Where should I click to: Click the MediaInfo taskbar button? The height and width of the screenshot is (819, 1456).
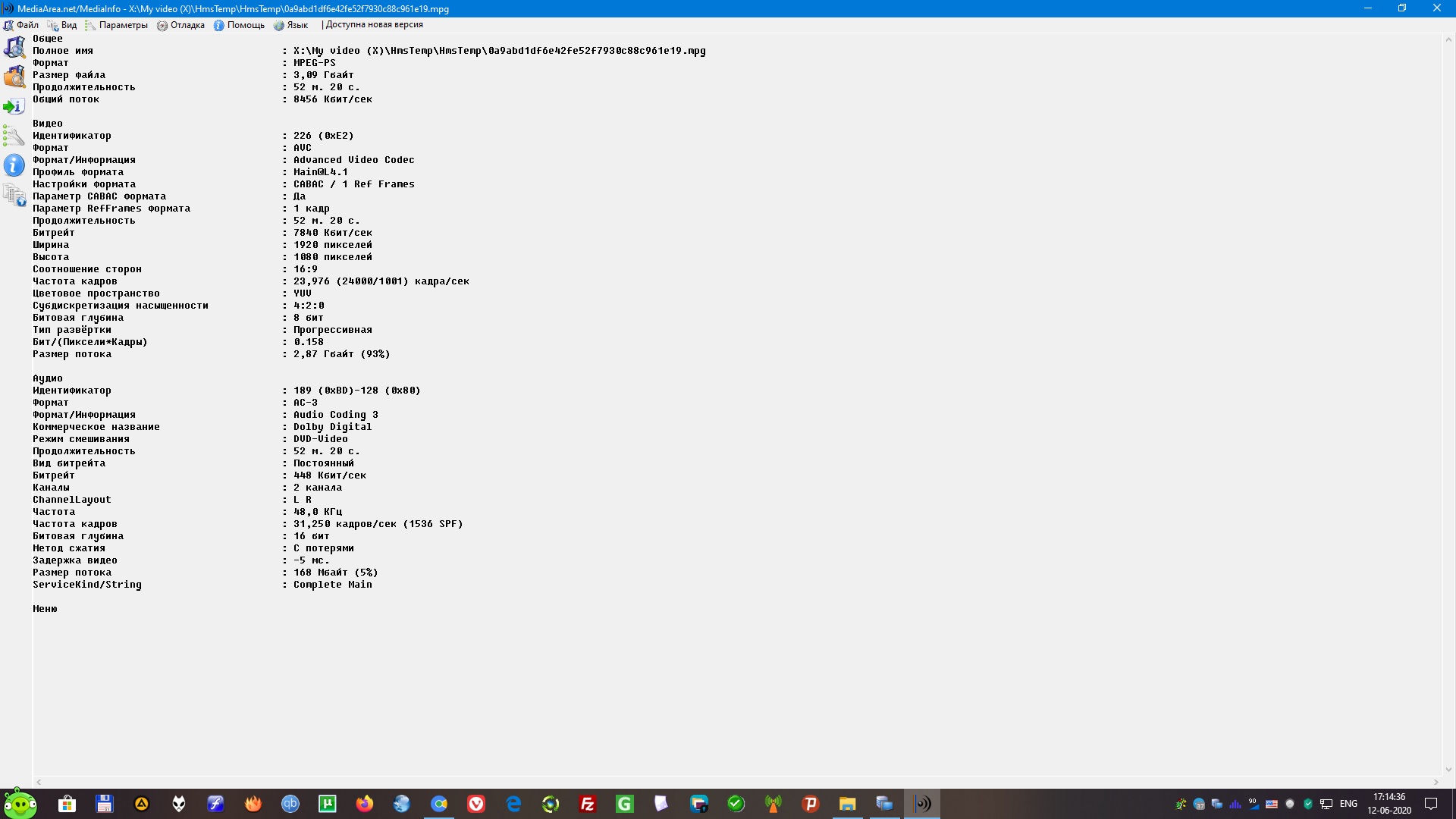pyautogui.click(x=922, y=804)
